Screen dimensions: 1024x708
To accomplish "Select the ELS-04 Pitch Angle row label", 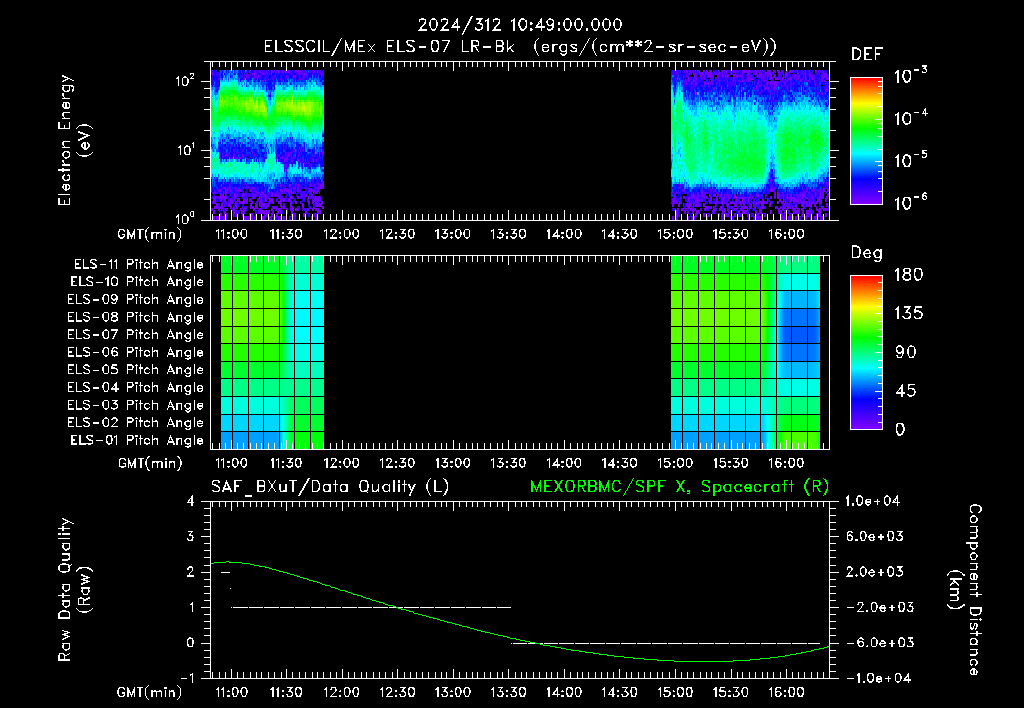I will coord(135,387).
